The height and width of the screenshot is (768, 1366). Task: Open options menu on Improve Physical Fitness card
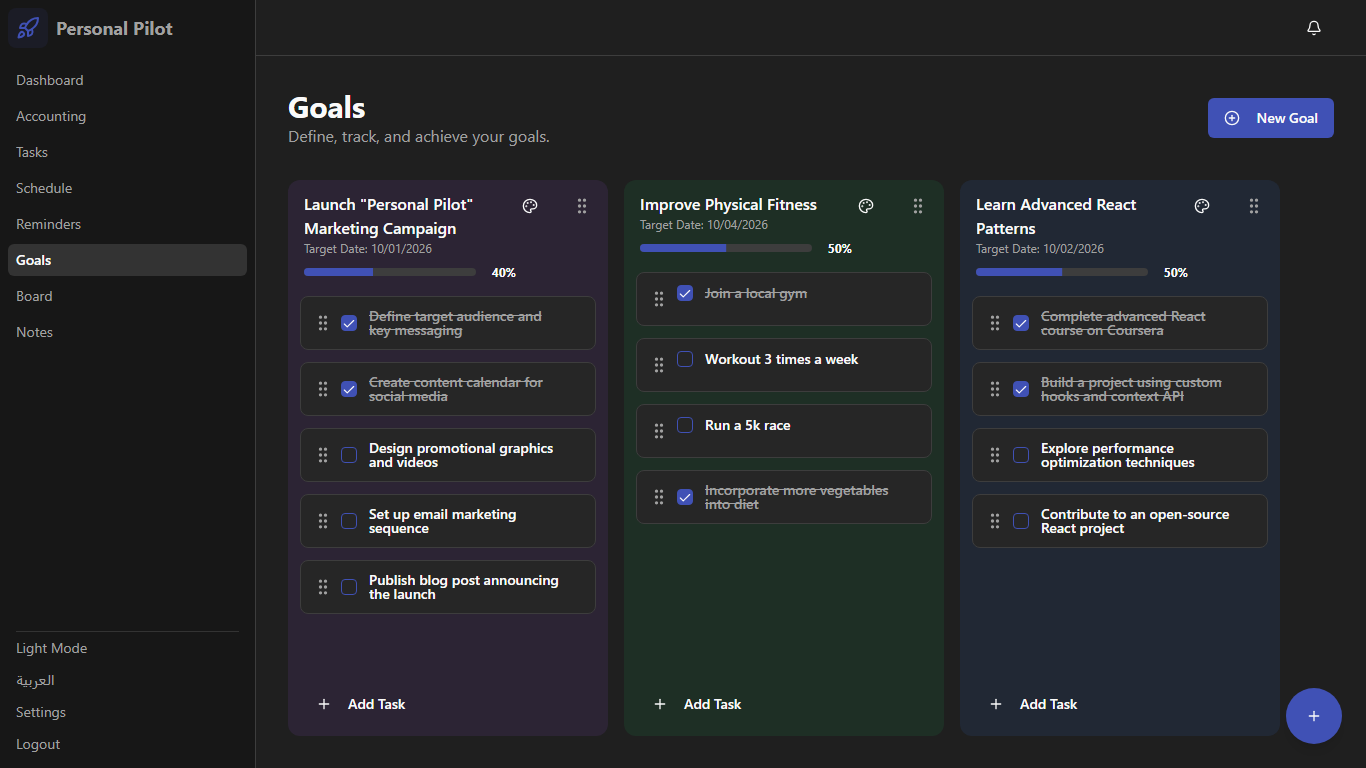(918, 206)
